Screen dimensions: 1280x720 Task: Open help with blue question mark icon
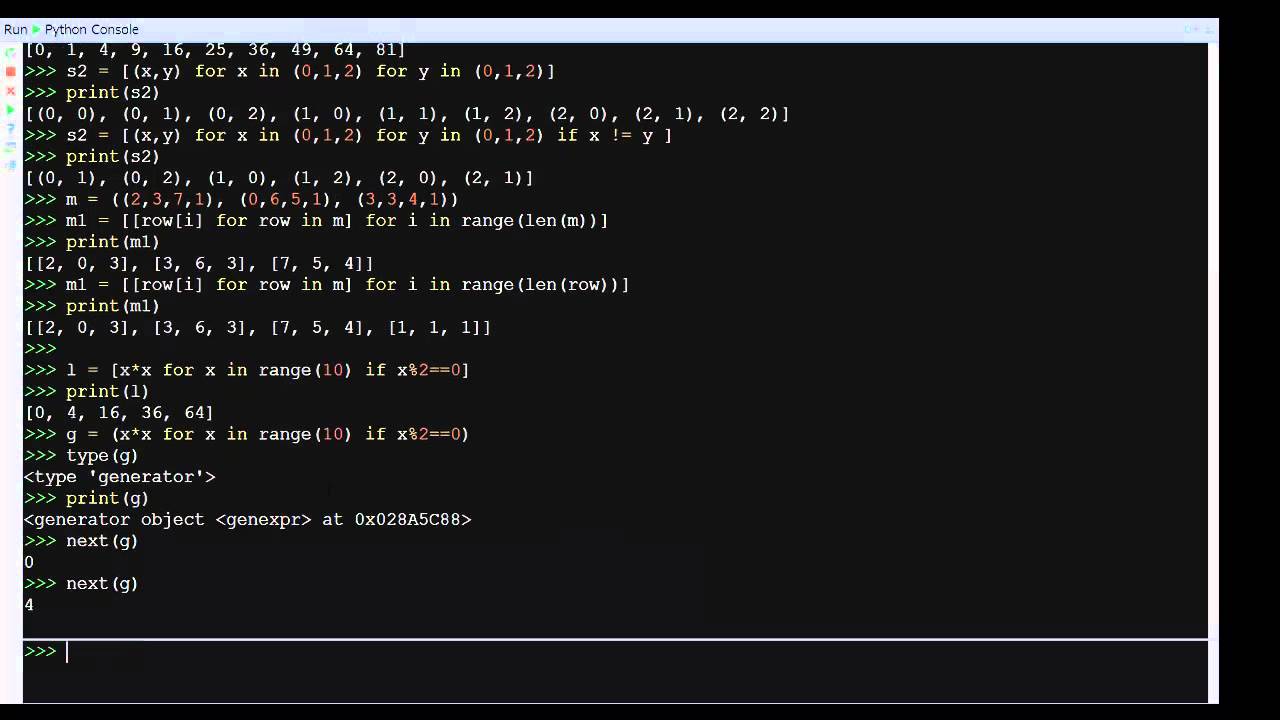(11, 128)
